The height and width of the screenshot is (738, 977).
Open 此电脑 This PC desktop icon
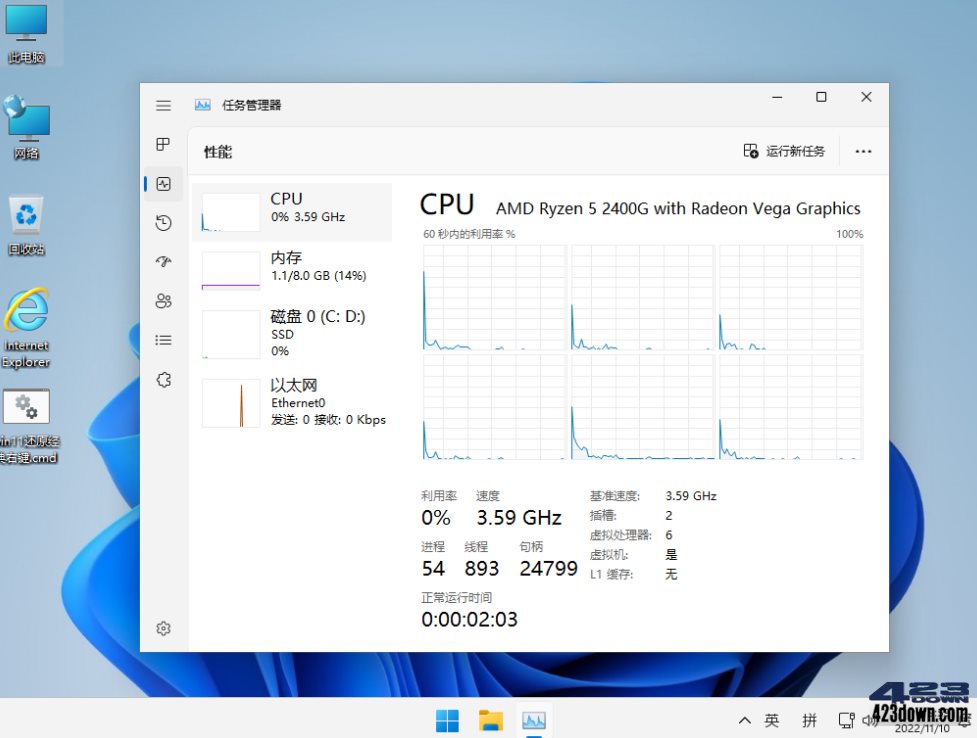tap(26, 34)
